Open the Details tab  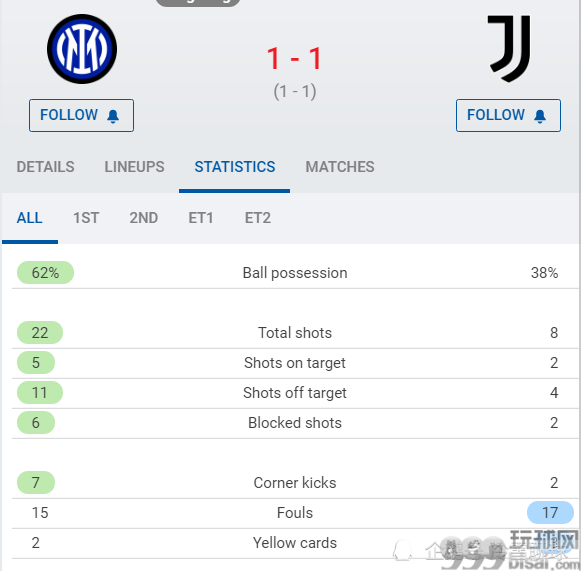(46, 167)
